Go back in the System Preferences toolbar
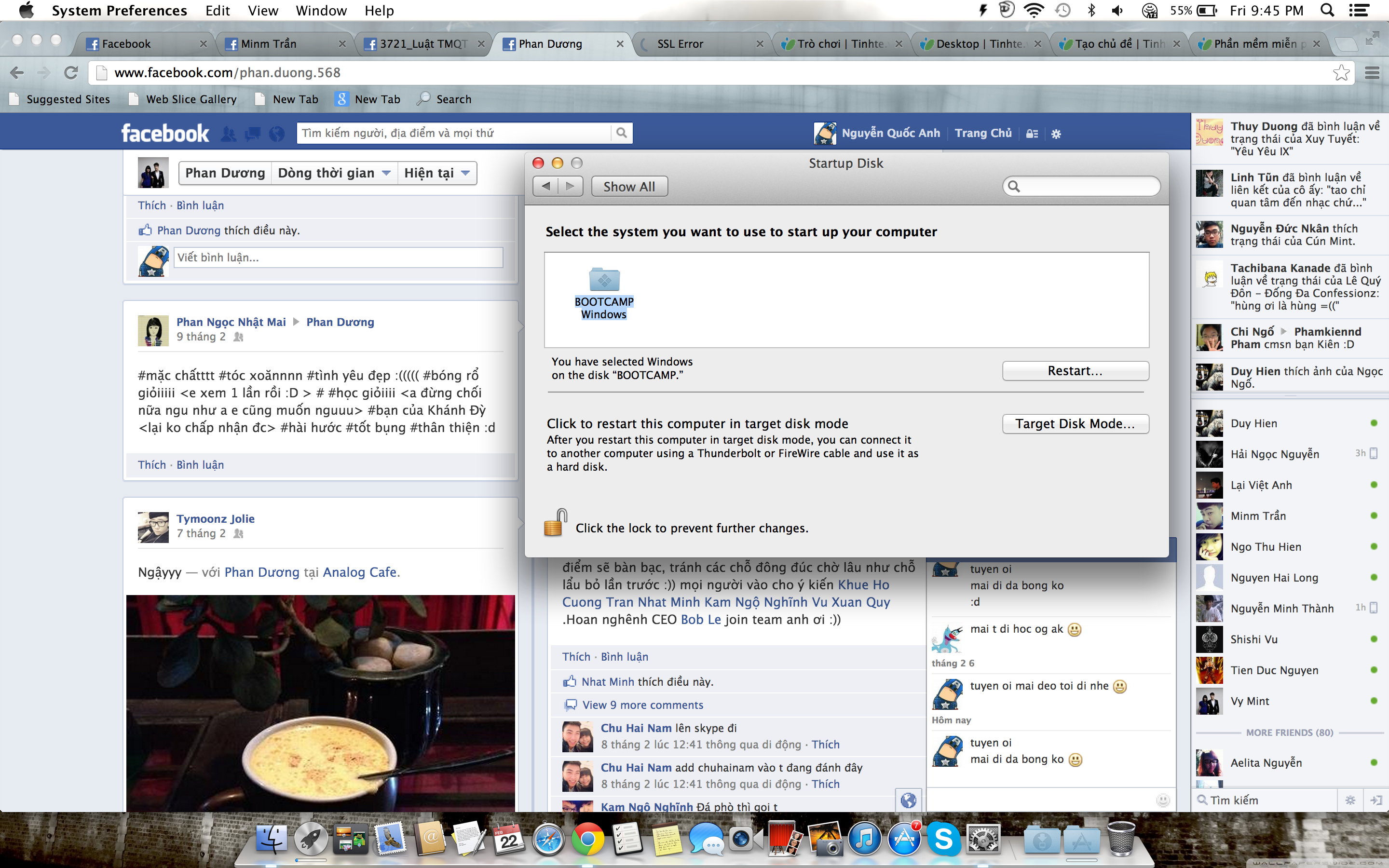 coord(545,187)
